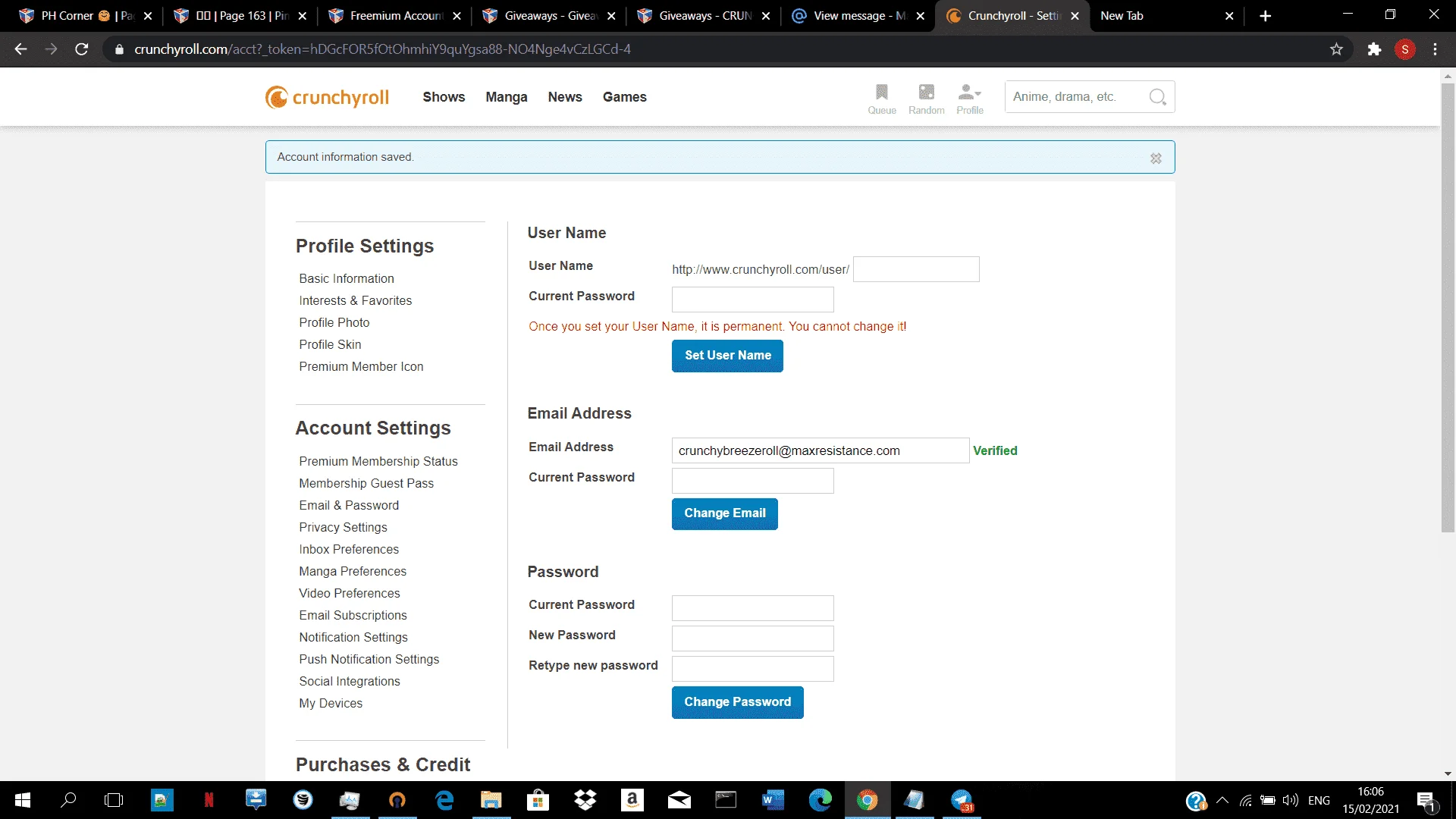Open Word from taskbar

tap(773, 800)
